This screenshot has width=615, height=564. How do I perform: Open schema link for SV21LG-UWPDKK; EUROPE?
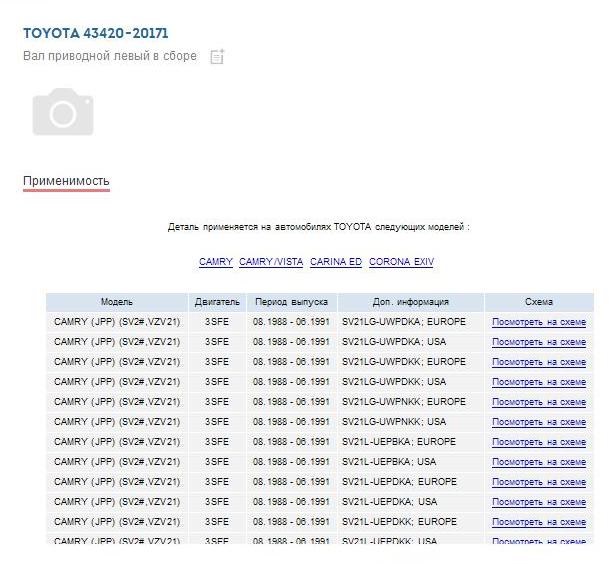point(538,362)
